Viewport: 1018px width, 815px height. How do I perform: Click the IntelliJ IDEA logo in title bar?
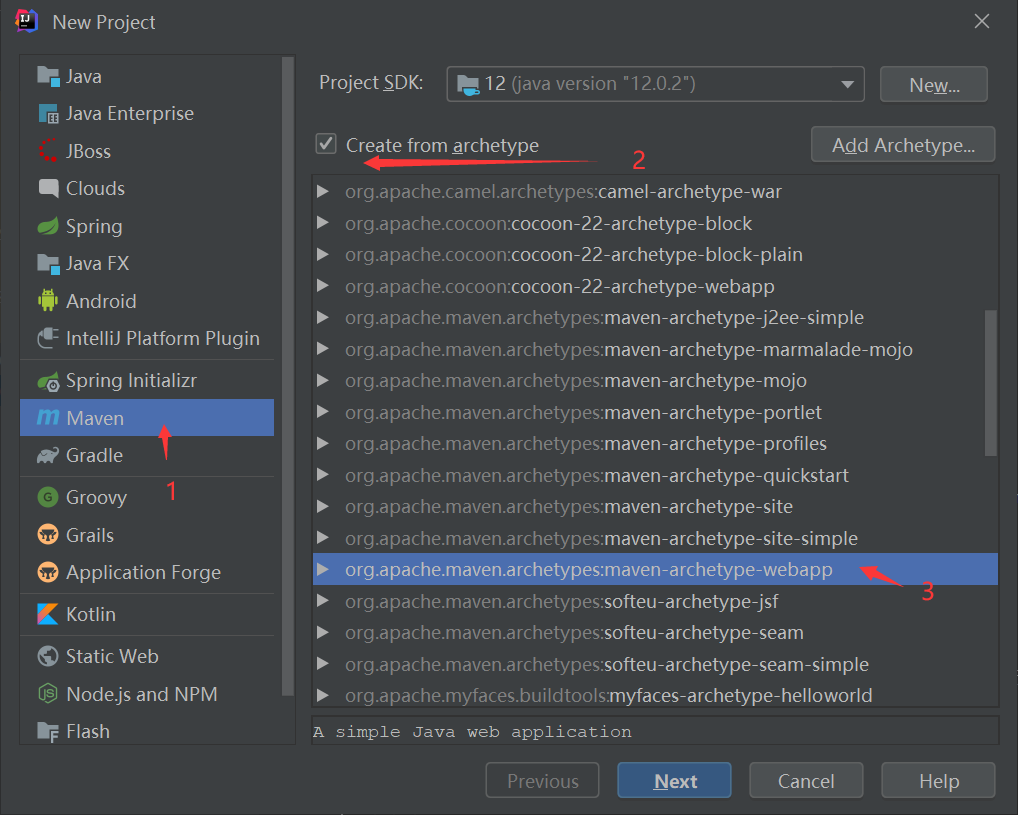27,21
